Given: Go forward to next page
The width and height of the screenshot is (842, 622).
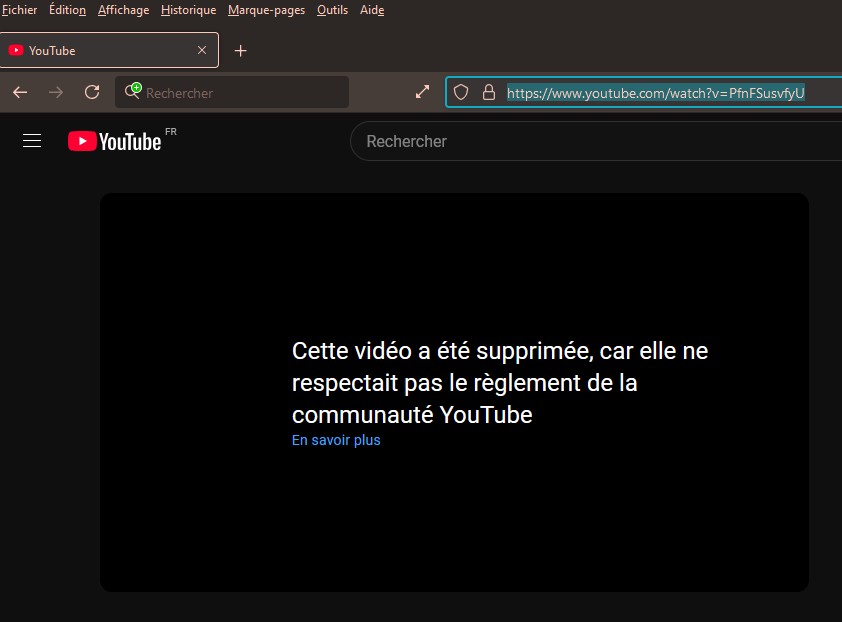Looking at the screenshot, I should point(56,92).
